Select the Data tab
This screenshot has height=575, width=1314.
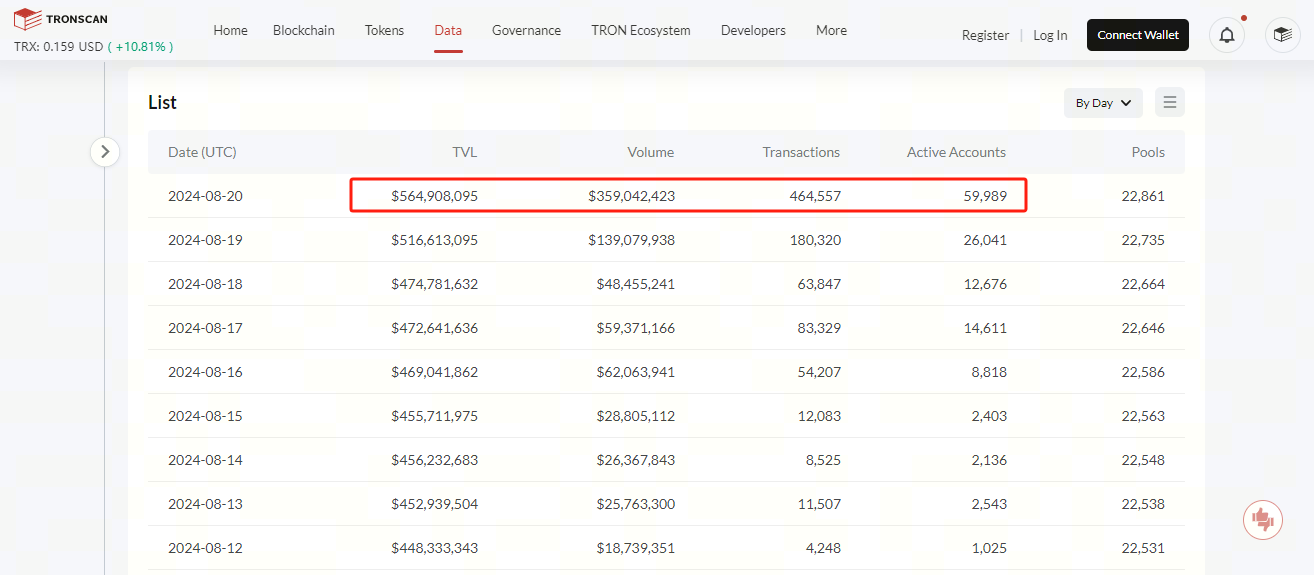448,31
